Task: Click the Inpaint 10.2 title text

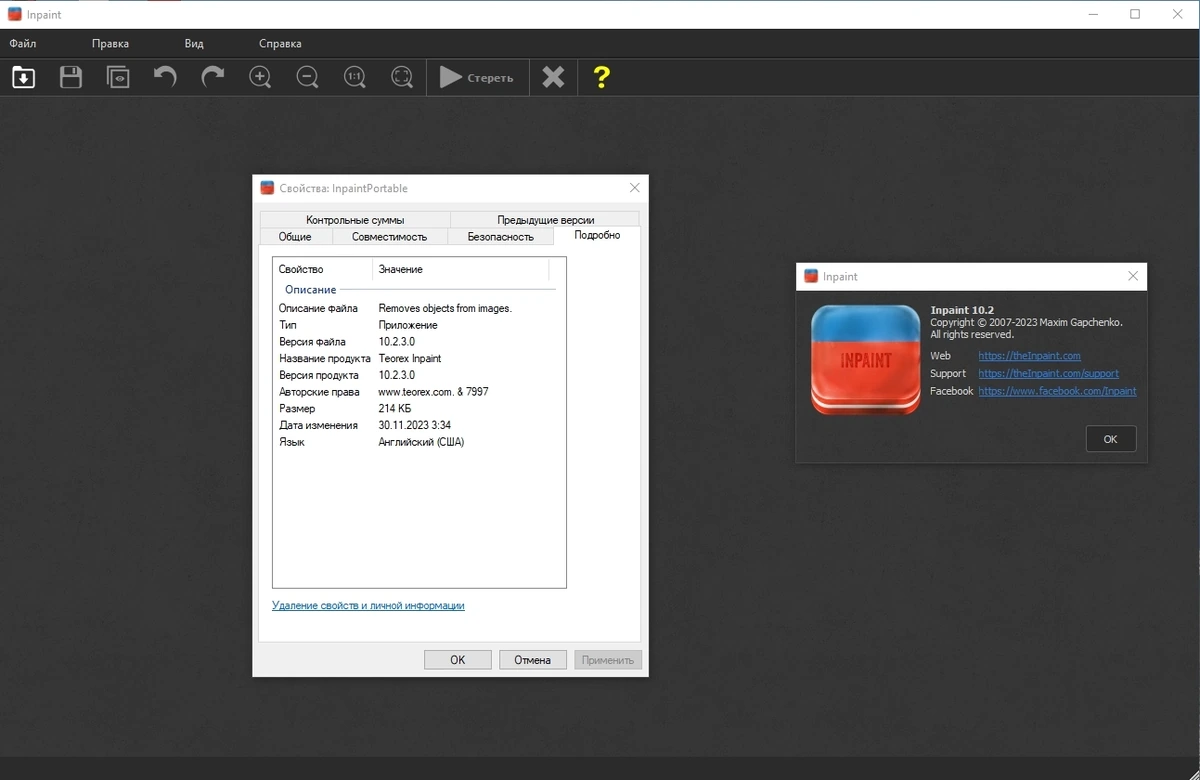Action: [x=961, y=310]
